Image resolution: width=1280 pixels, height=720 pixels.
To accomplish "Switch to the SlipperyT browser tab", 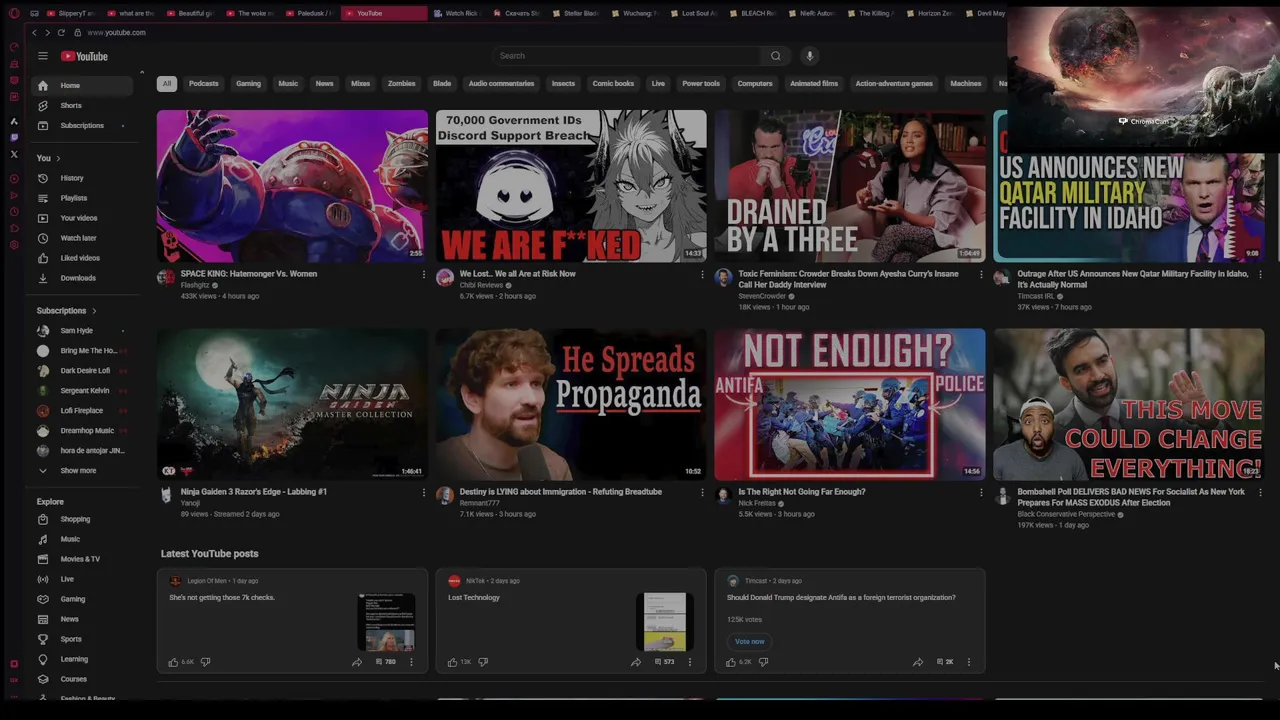I will 72,13.
